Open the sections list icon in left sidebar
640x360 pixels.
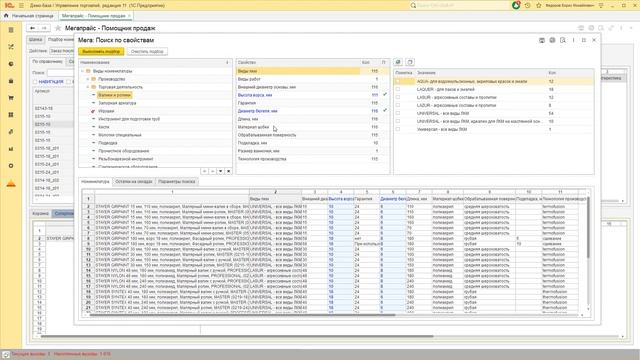pyautogui.click(x=11, y=30)
